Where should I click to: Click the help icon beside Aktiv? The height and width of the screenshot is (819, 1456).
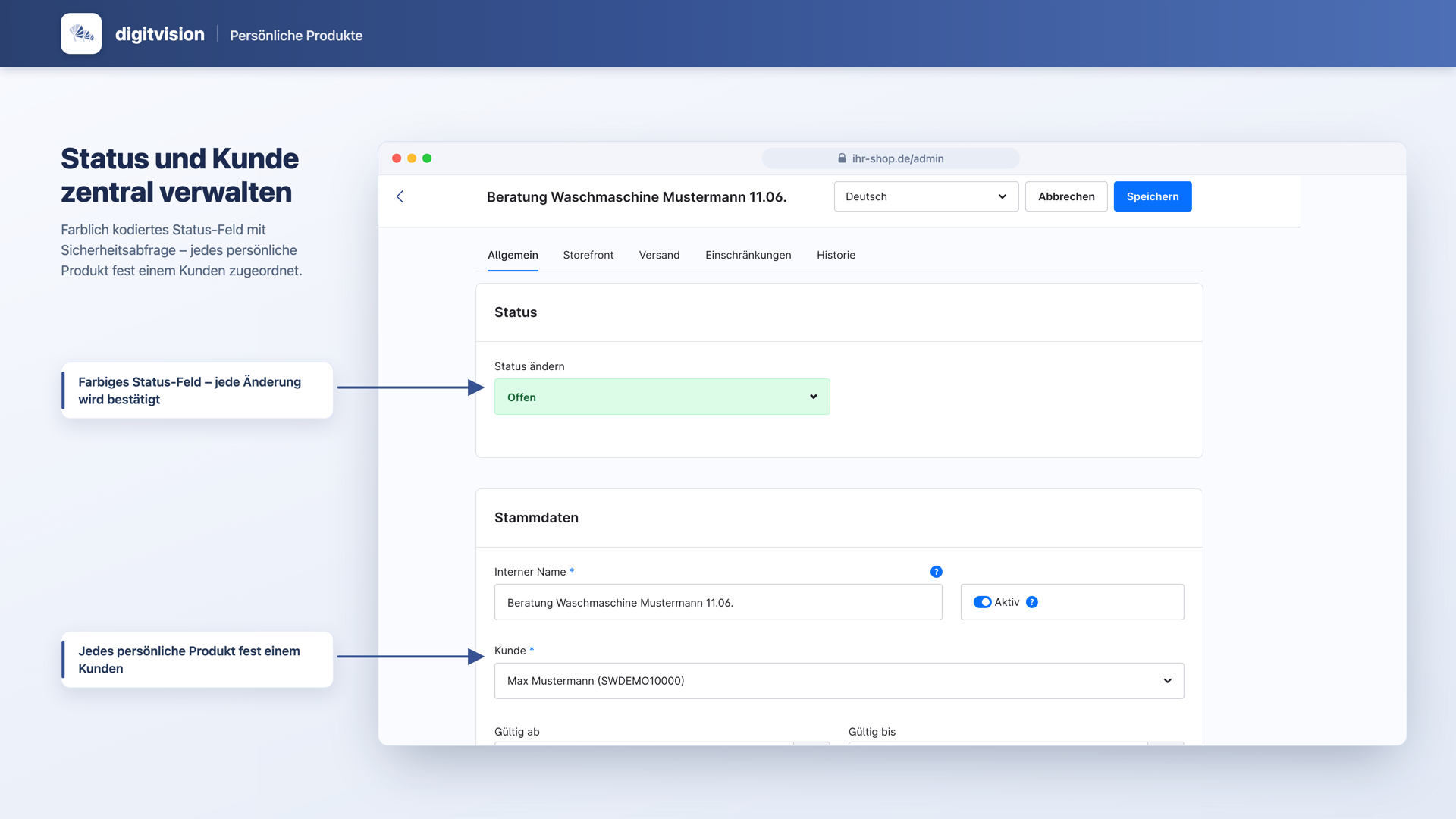(1031, 602)
